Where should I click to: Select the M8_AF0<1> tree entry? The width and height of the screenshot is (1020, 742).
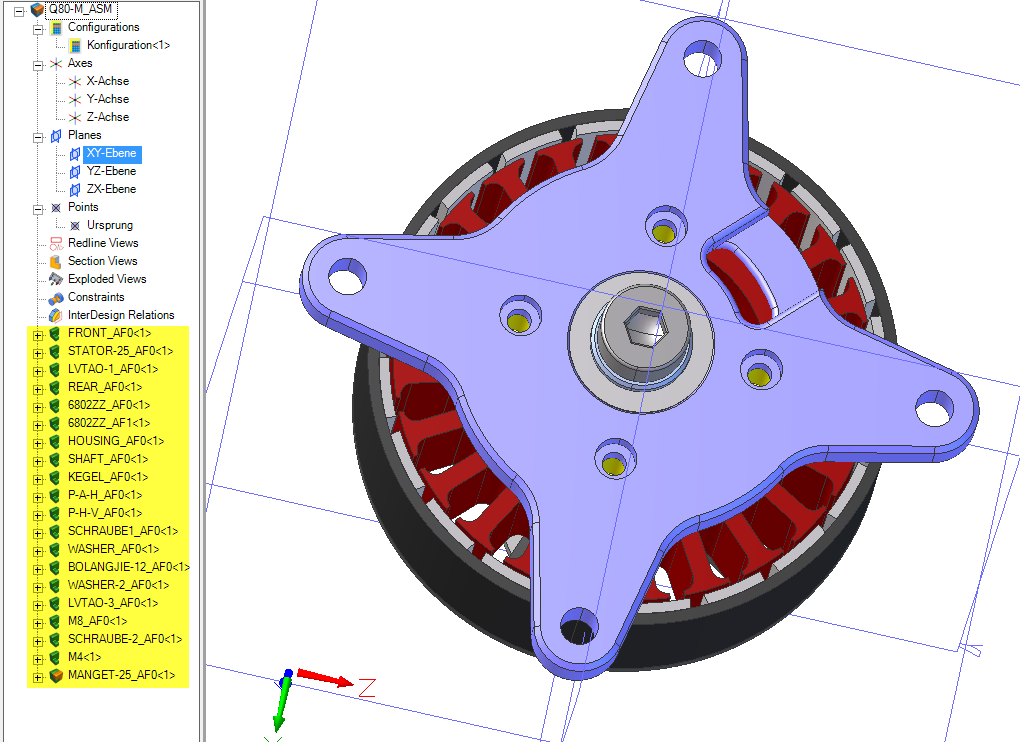98,621
